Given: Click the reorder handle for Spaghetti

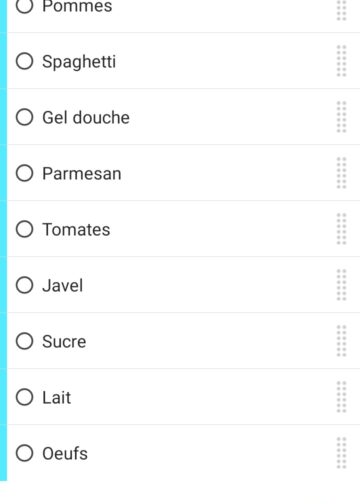Looking at the screenshot, I should coord(342,61).
